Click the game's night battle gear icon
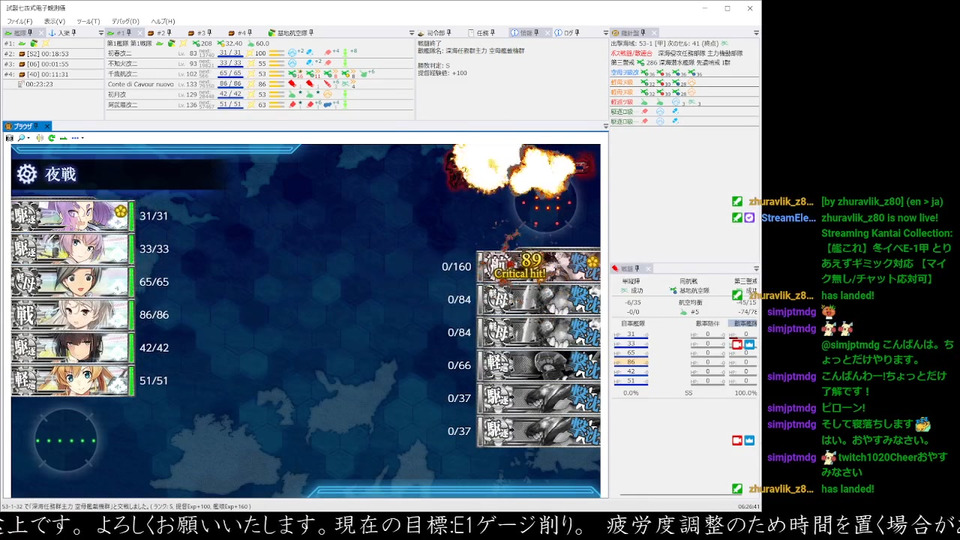The height and width of the screenshot is (540, 960). (x=26, y=174)
